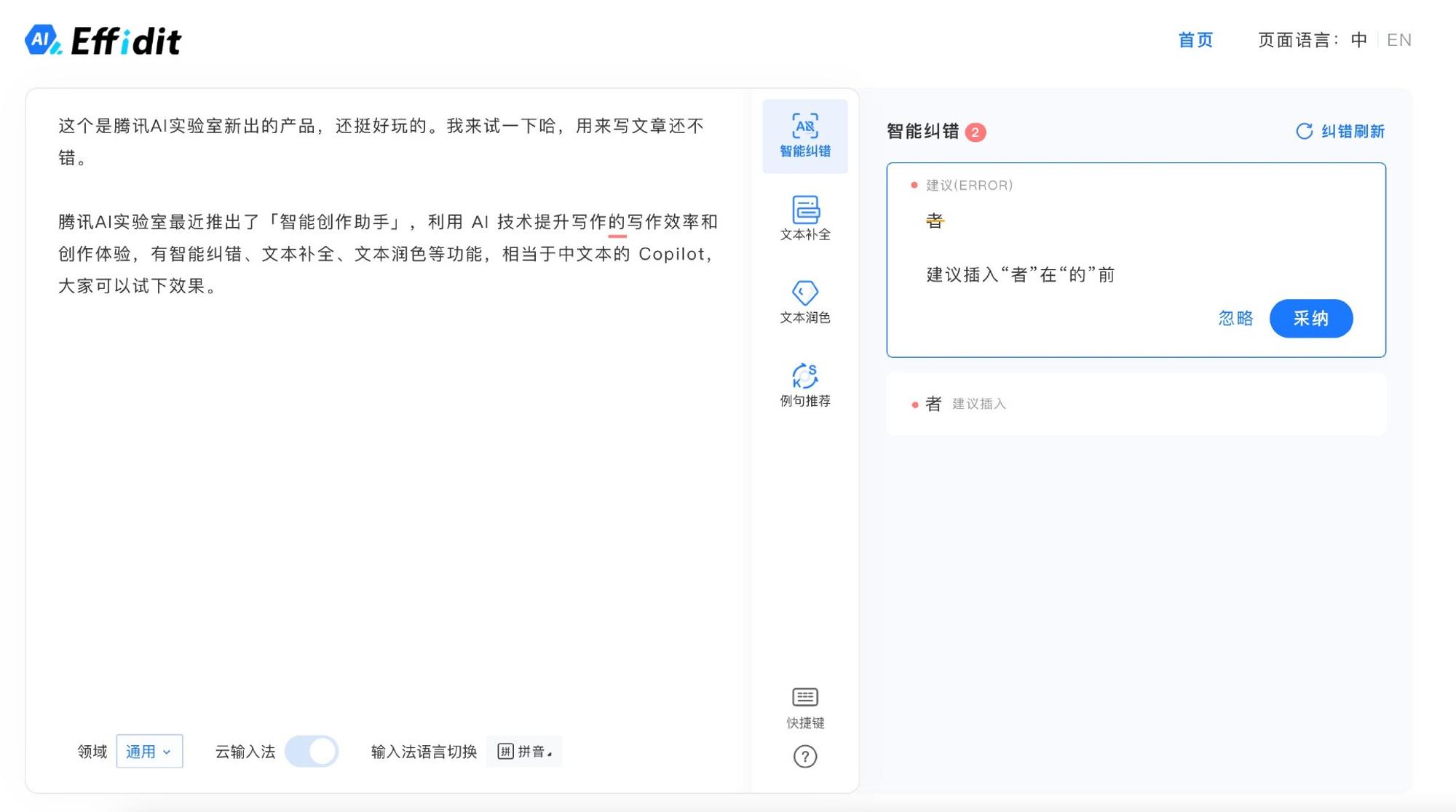Click the 页面语言 label
The height and width of the screenshot is (812, 1456).
click(x=1298, y=40)
